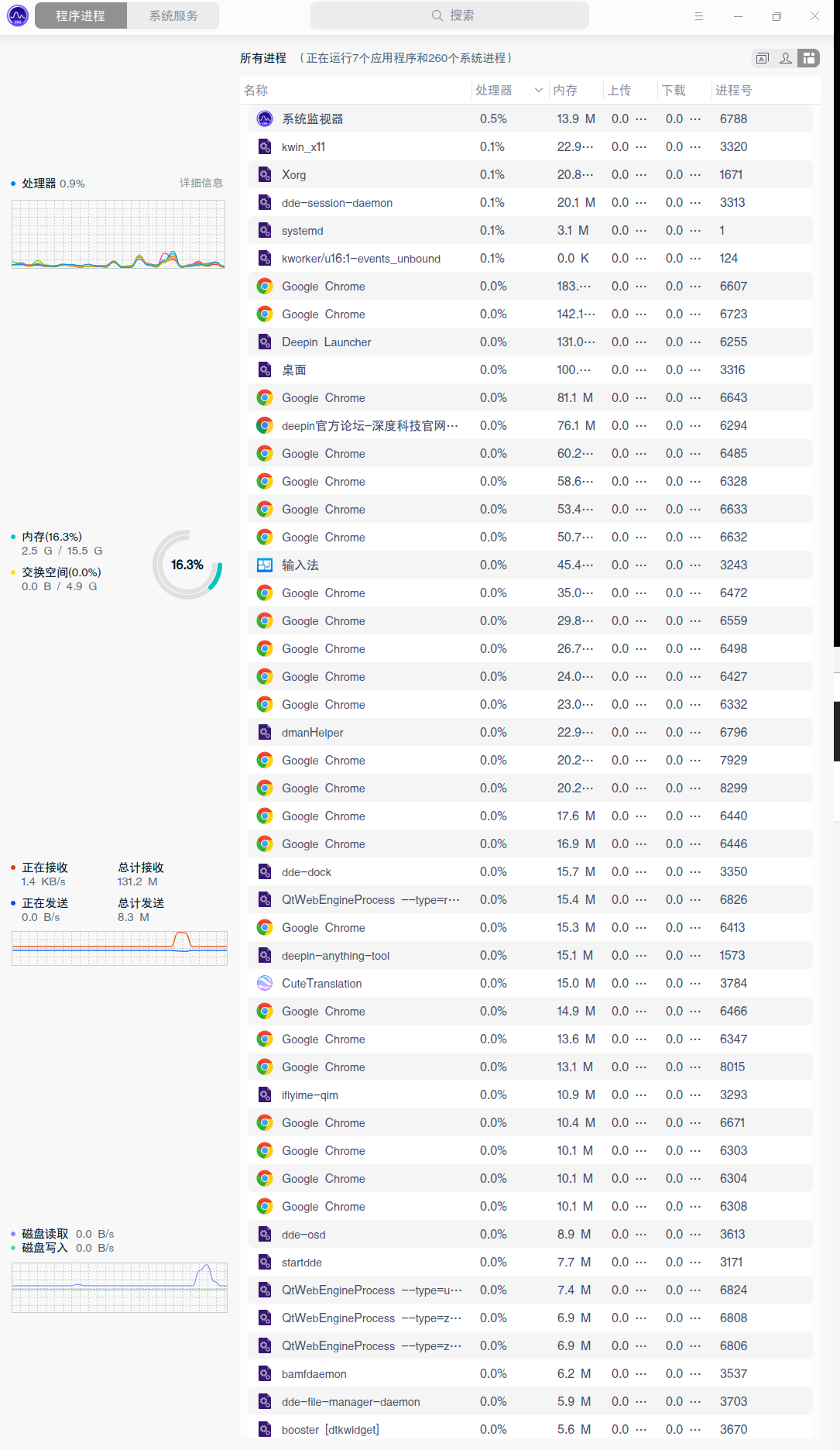Click the 桌面 process icon

(x=265, y=369)
